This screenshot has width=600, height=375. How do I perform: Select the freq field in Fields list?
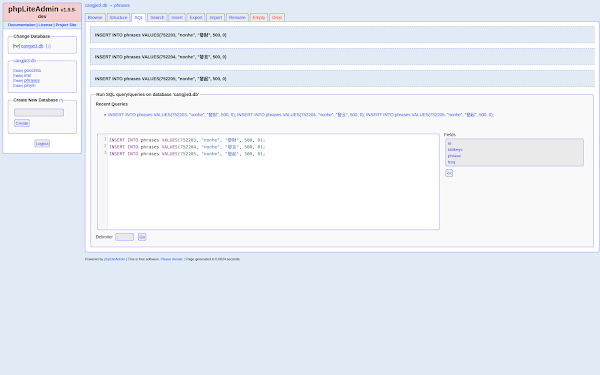click(452, 162)
